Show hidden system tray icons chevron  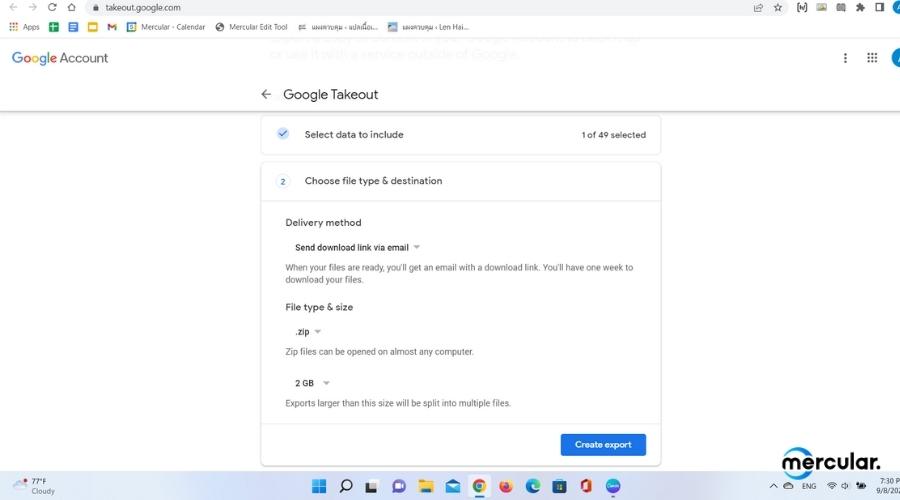(x=774, y=486)
